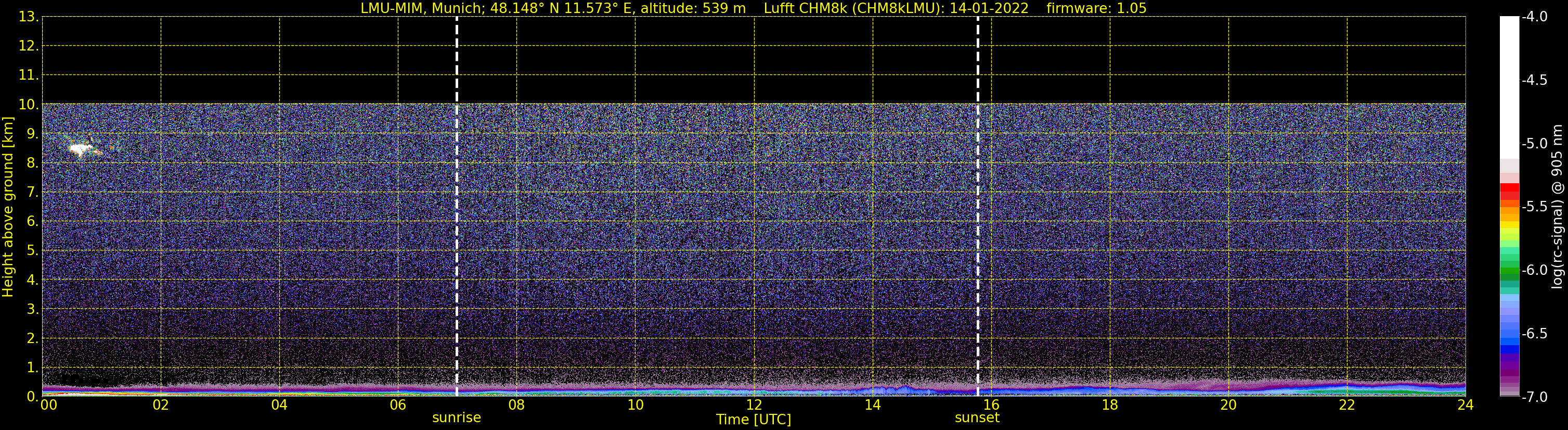This screenshot has width=1568, height=430.
Task: Click the plot title beginning 'LMU-MIM, Munich'
Action: point(754,8)
